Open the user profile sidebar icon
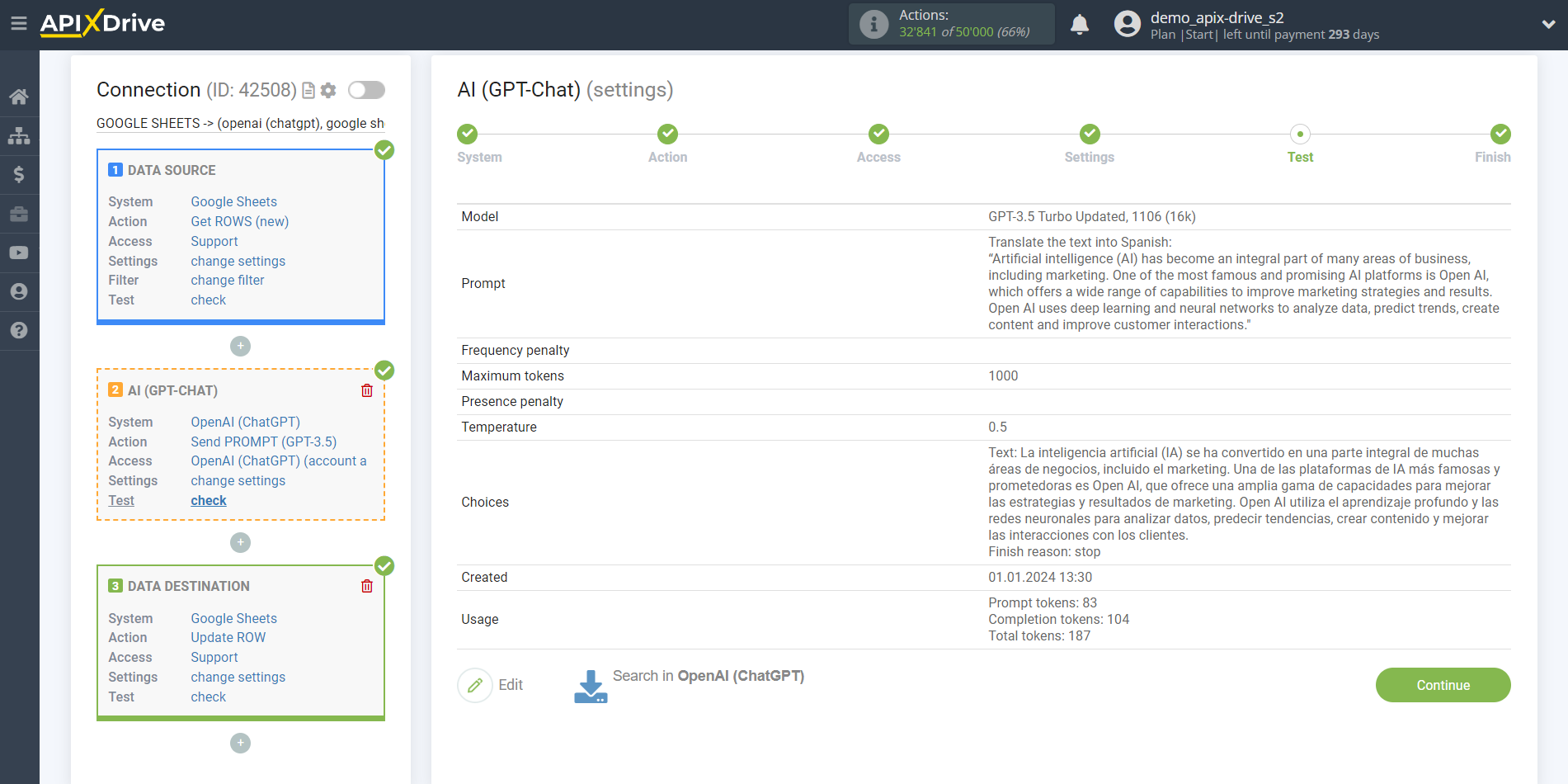Image resolution: width=1568 pixels, height=784 pixels. tap(19, 291)
